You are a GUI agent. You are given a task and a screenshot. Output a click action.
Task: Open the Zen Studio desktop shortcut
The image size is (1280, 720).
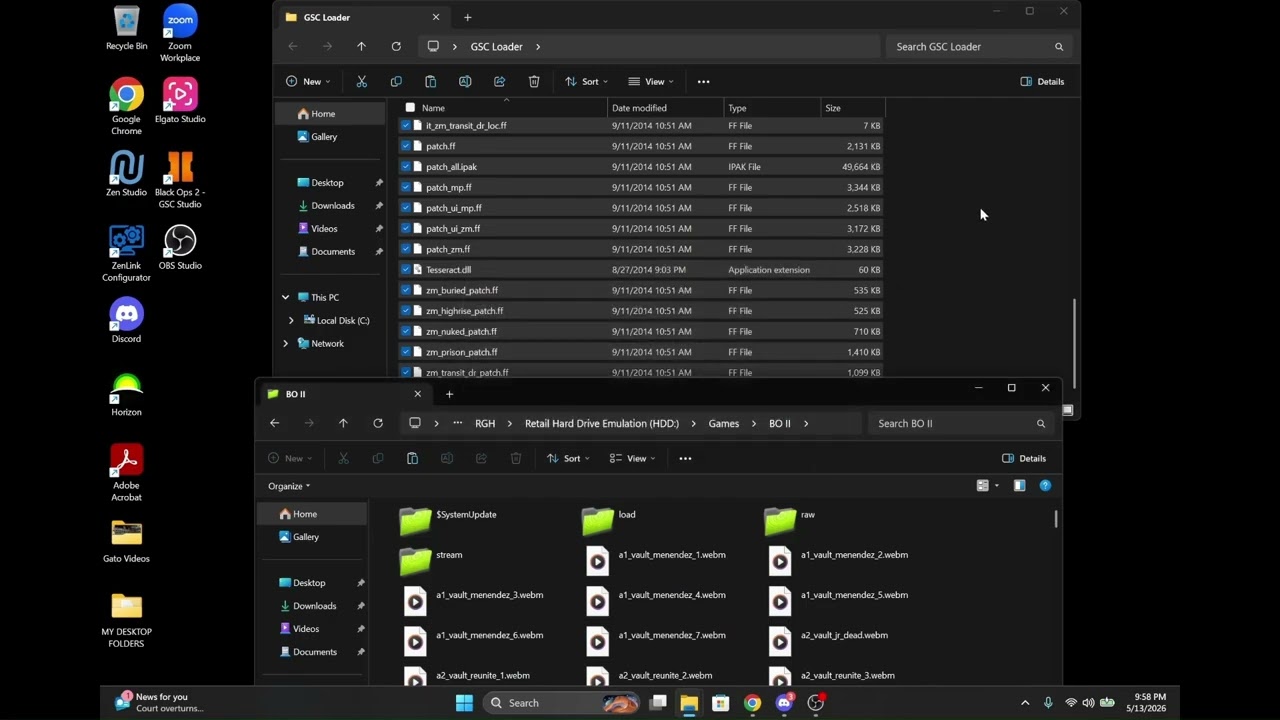[x=126, y=175]
